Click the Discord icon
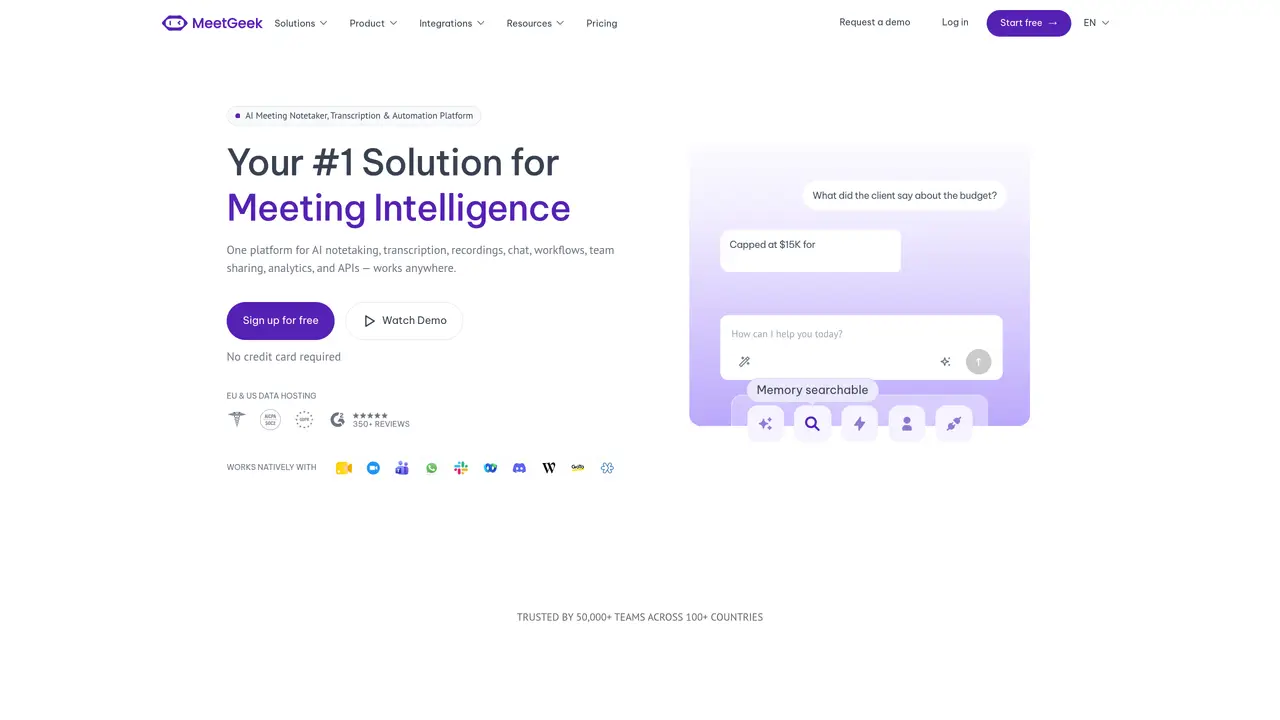The width and height of the screenshot is (1280, 720). coord(519,468)
